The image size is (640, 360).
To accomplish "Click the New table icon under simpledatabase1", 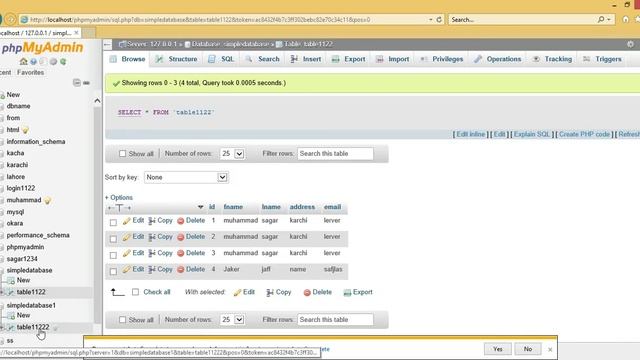I will click(x=11, y=316).
